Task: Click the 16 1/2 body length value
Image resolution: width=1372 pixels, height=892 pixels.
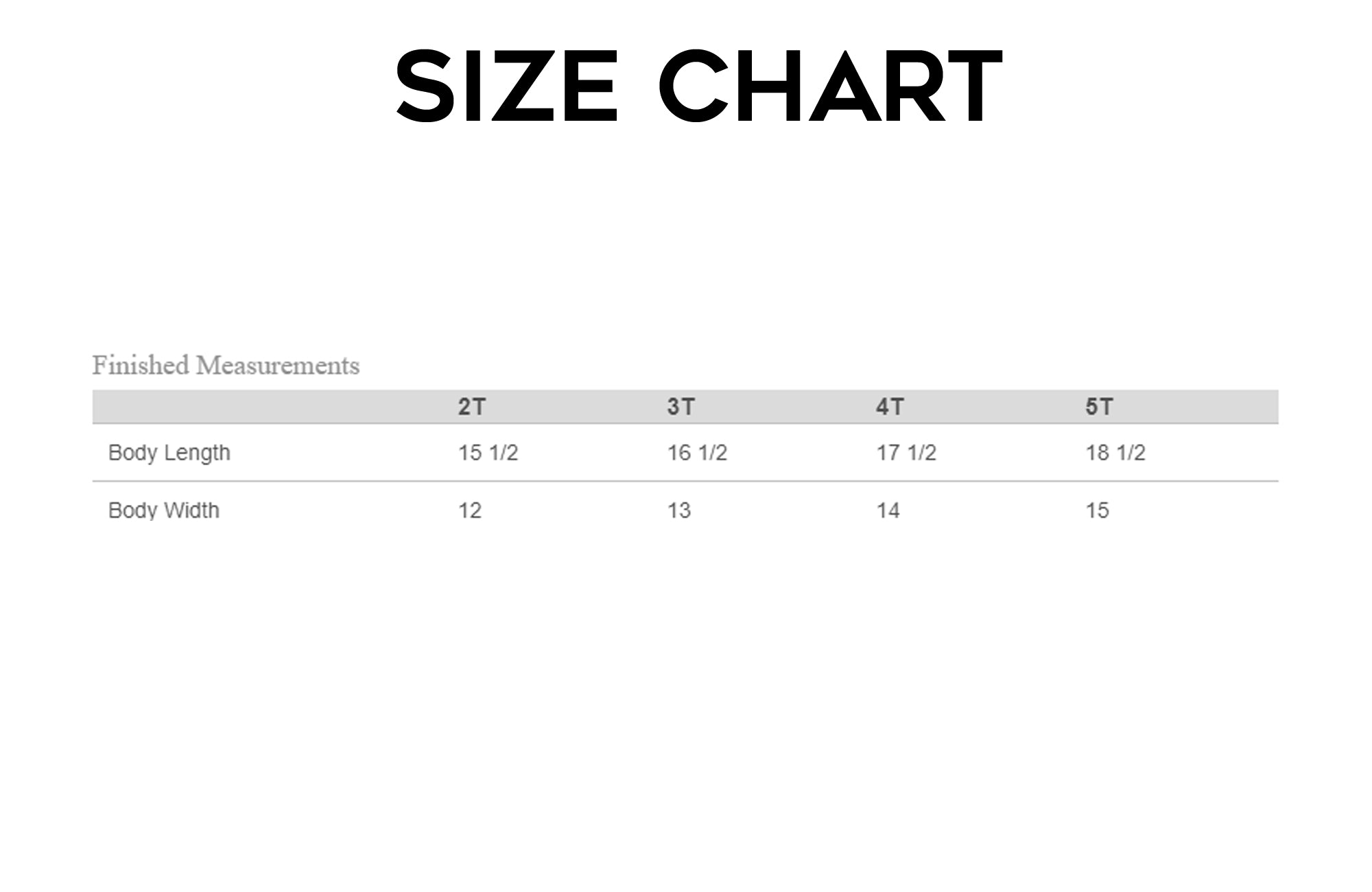Action: click(x=697, y=453)
